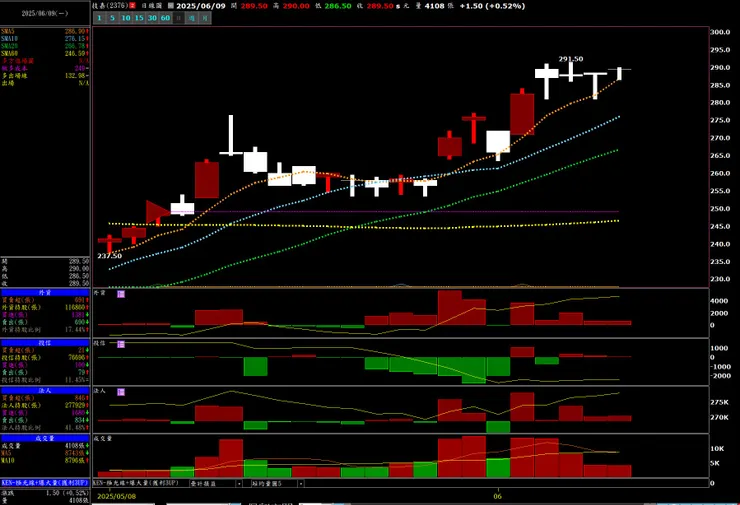Click the 4000 外資 axis label
Image resolution: width=740 pixels, height=505 pixels.
[x=719, y=301]
